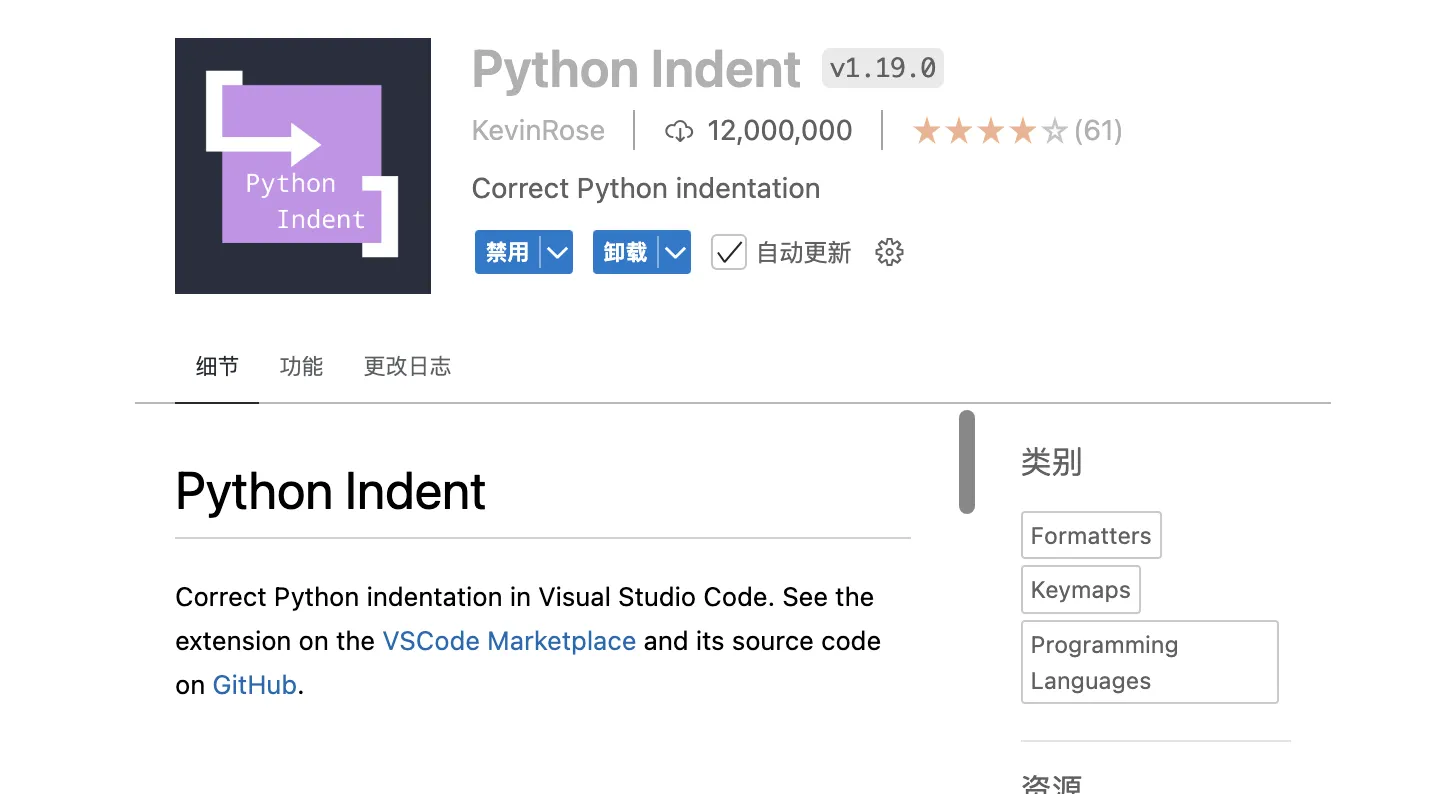The height and width of the screenshot is (794, 1442).
Task: Select the Formatters category tag
Action: pos(1091,535)
